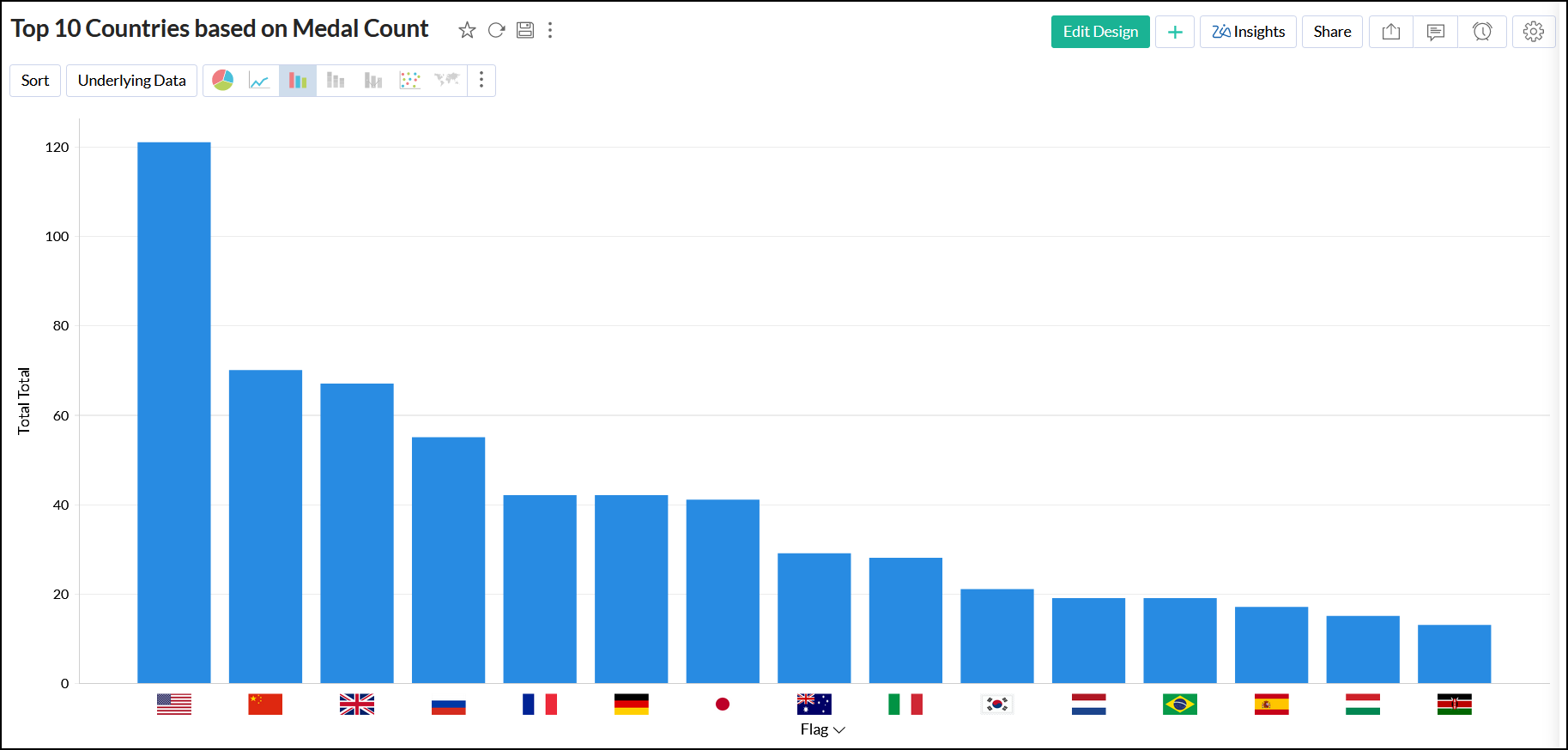1568x750 pixels.
Task: Open the export icon menu
Action: click(1391, 32)
